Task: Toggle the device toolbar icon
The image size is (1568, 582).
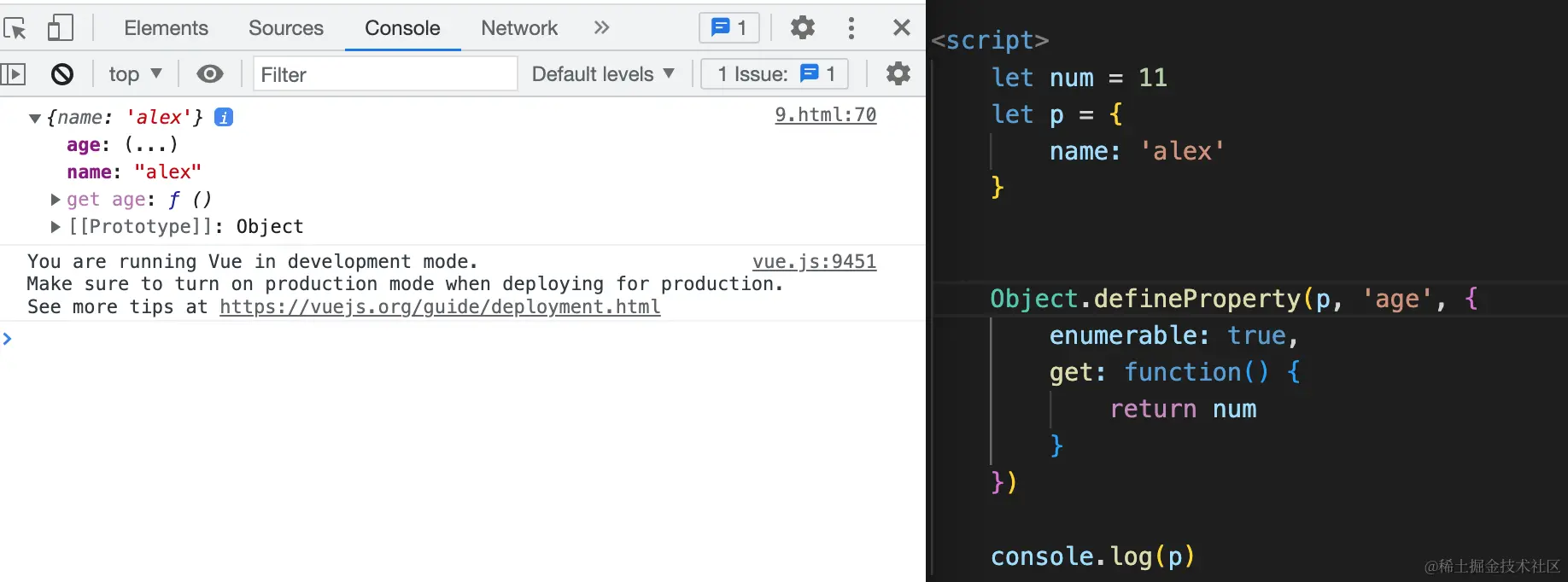Action: (x=60, y=28)
